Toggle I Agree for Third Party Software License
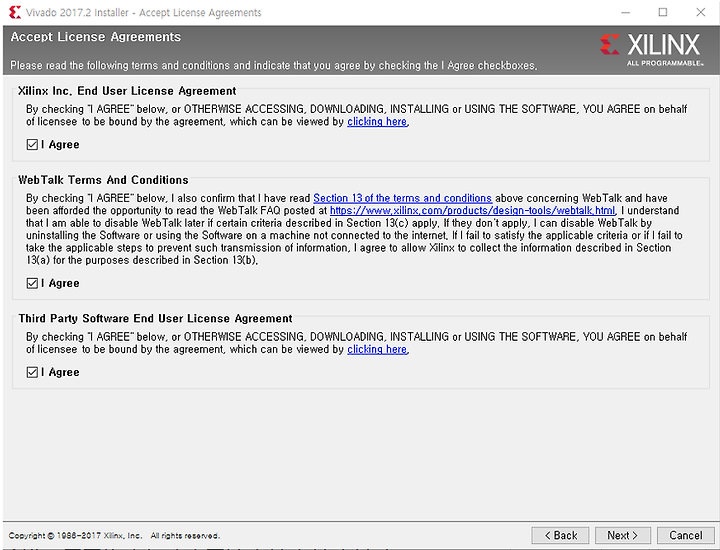Screen dimensions: 720x550 pos(32,372)
